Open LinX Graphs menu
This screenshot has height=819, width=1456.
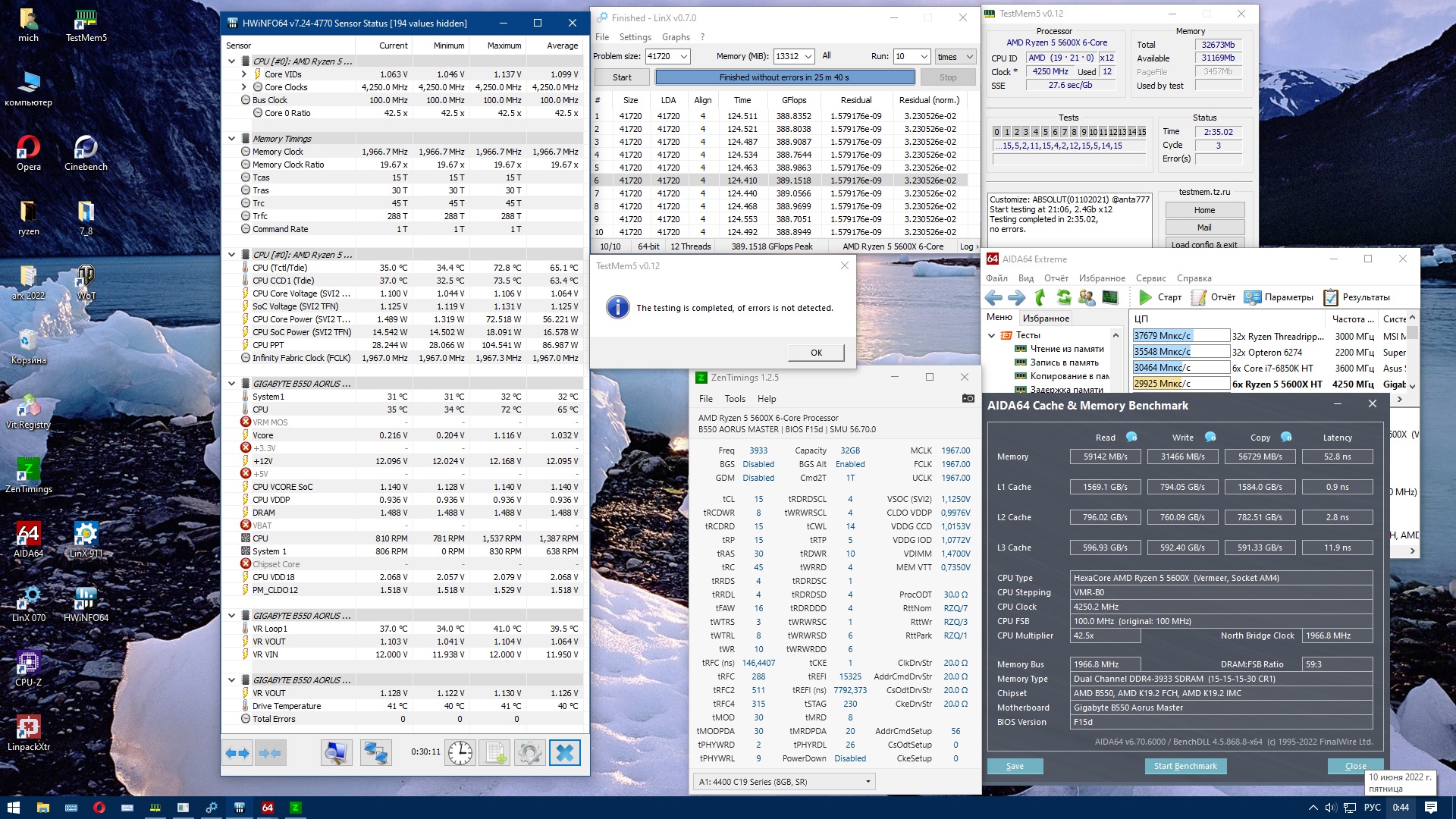(x=675, y=37)
